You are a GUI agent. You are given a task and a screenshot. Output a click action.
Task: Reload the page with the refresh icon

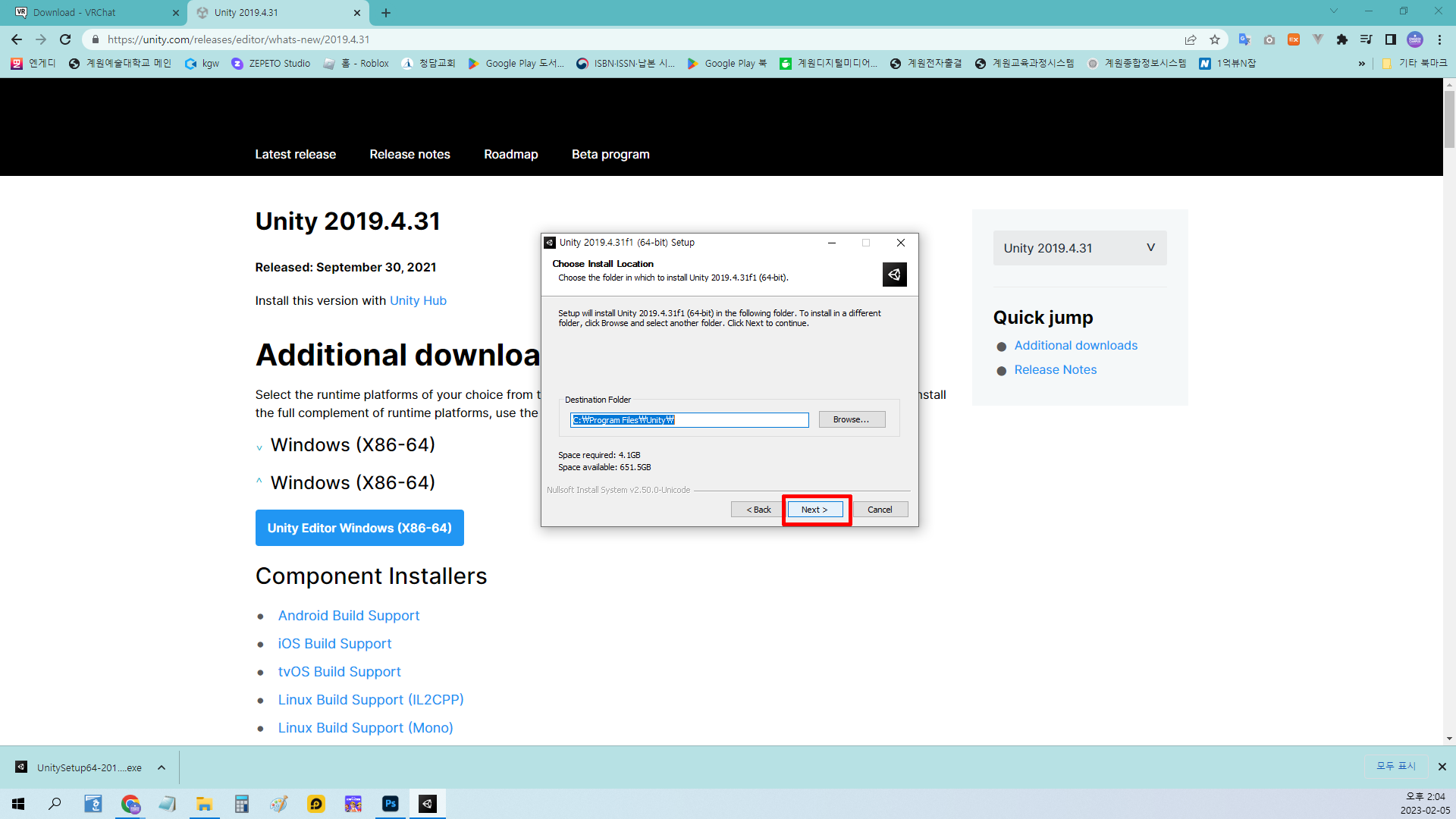[65, 39]
